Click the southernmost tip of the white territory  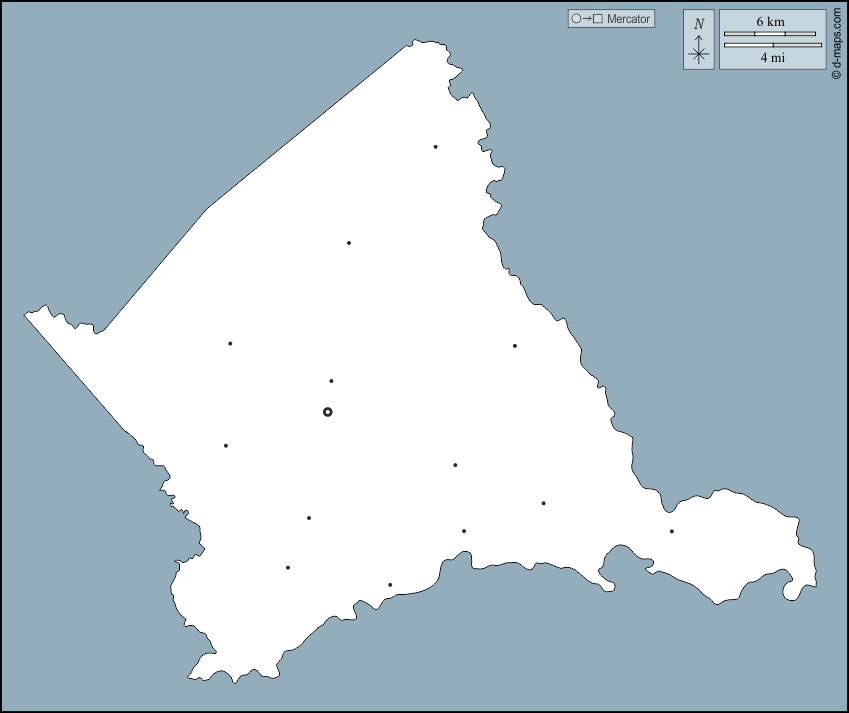pyautogui.click(x=234, y=682)
